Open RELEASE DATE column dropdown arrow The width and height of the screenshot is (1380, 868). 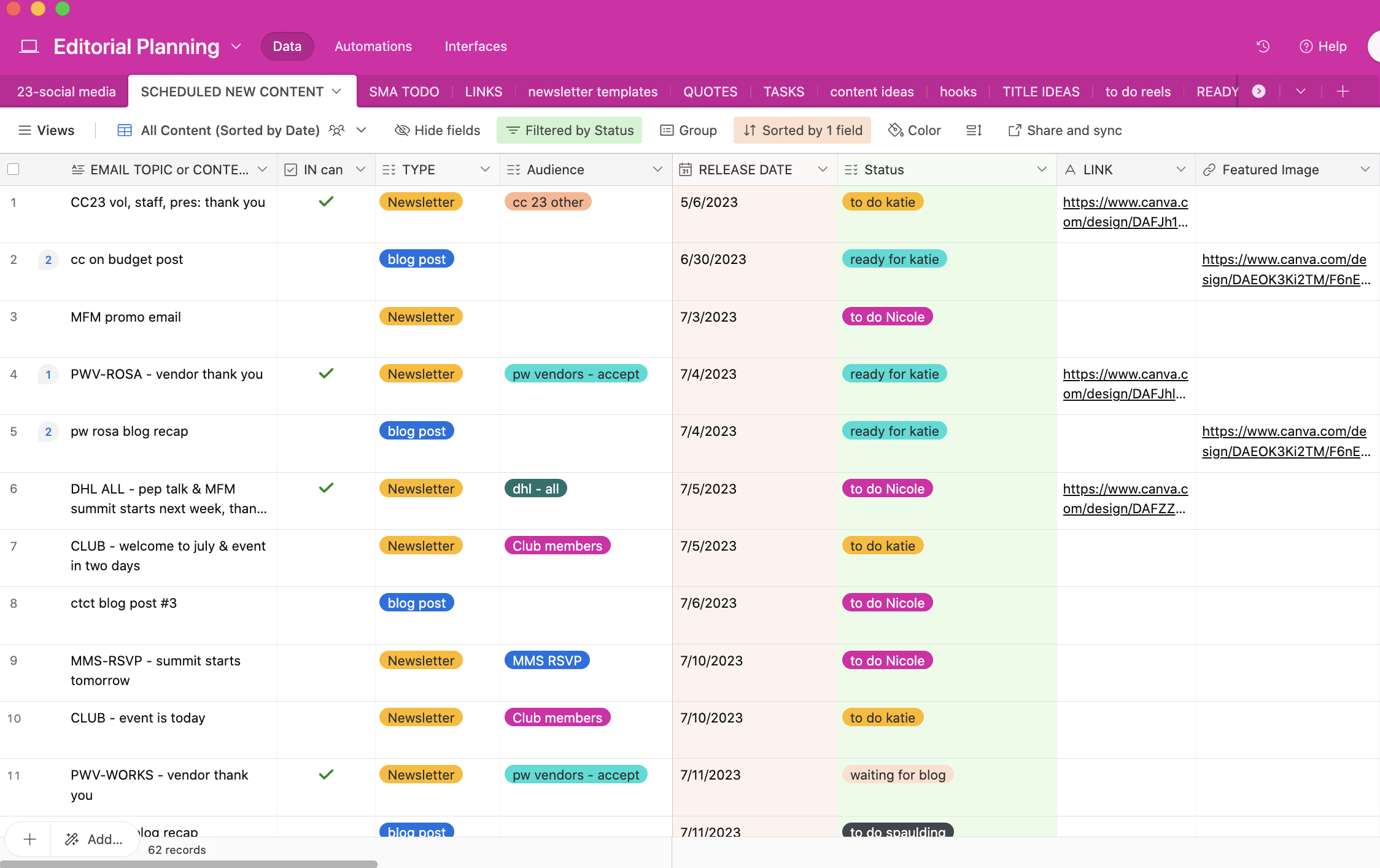click(x=823, y=169)
